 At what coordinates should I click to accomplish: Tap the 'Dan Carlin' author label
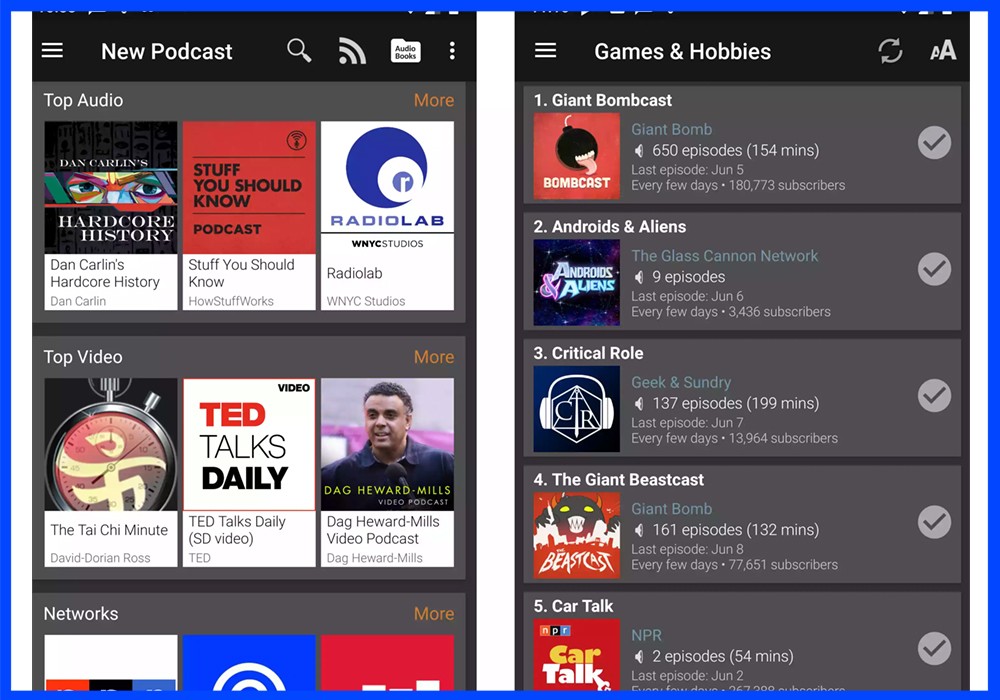click(78, 301)
